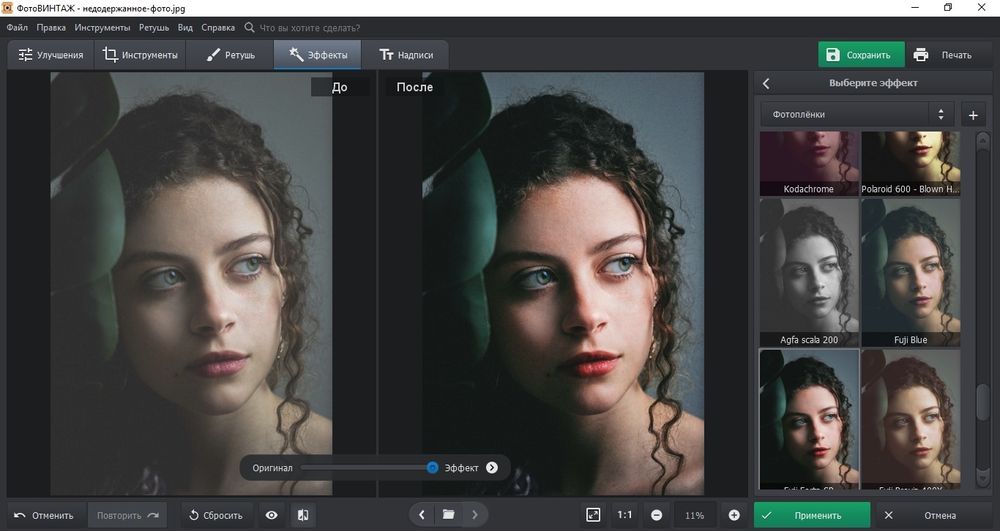Screen dimensions: 1000x531
Task: Open the Улучшения tab
Action: coord(51,55)
